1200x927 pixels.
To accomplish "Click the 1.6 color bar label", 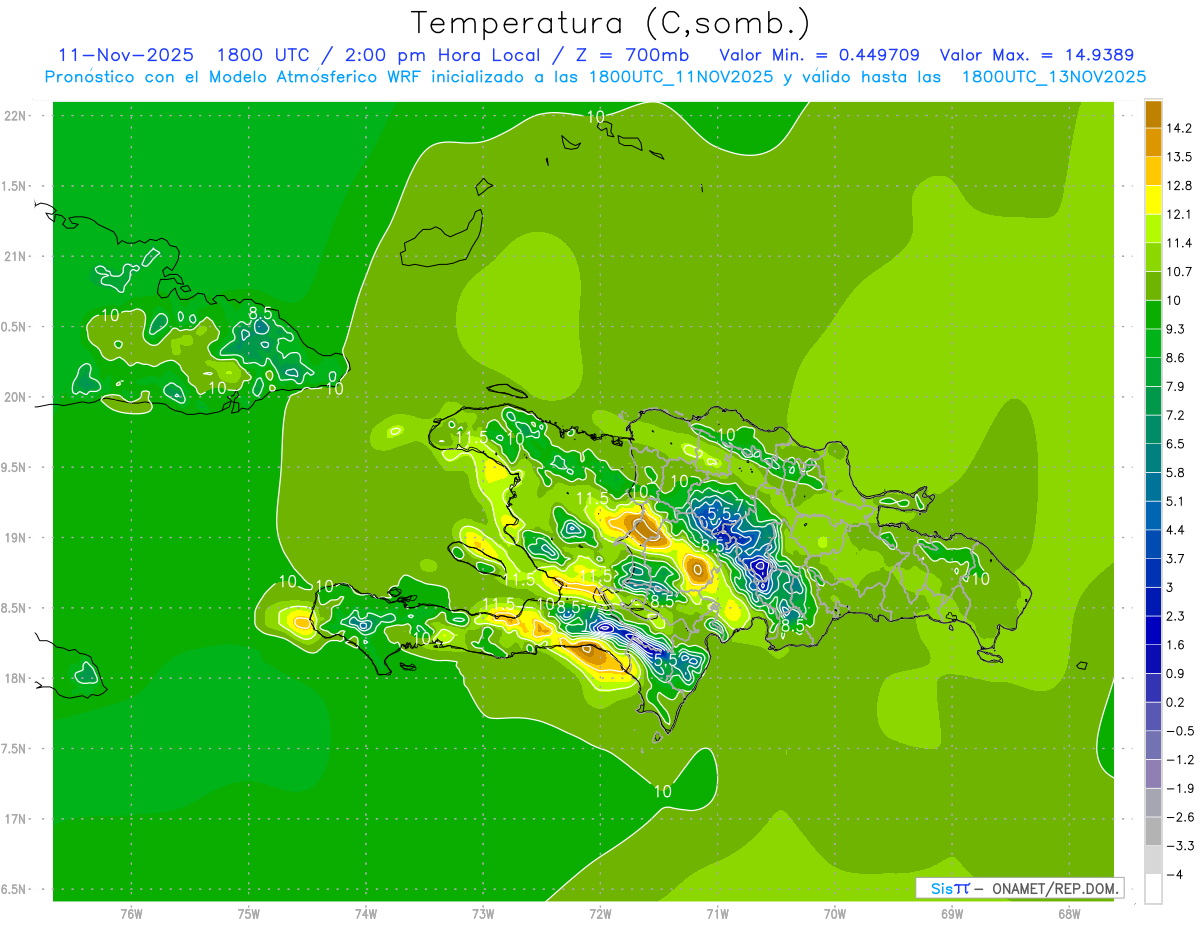I will click(1175, 645).
